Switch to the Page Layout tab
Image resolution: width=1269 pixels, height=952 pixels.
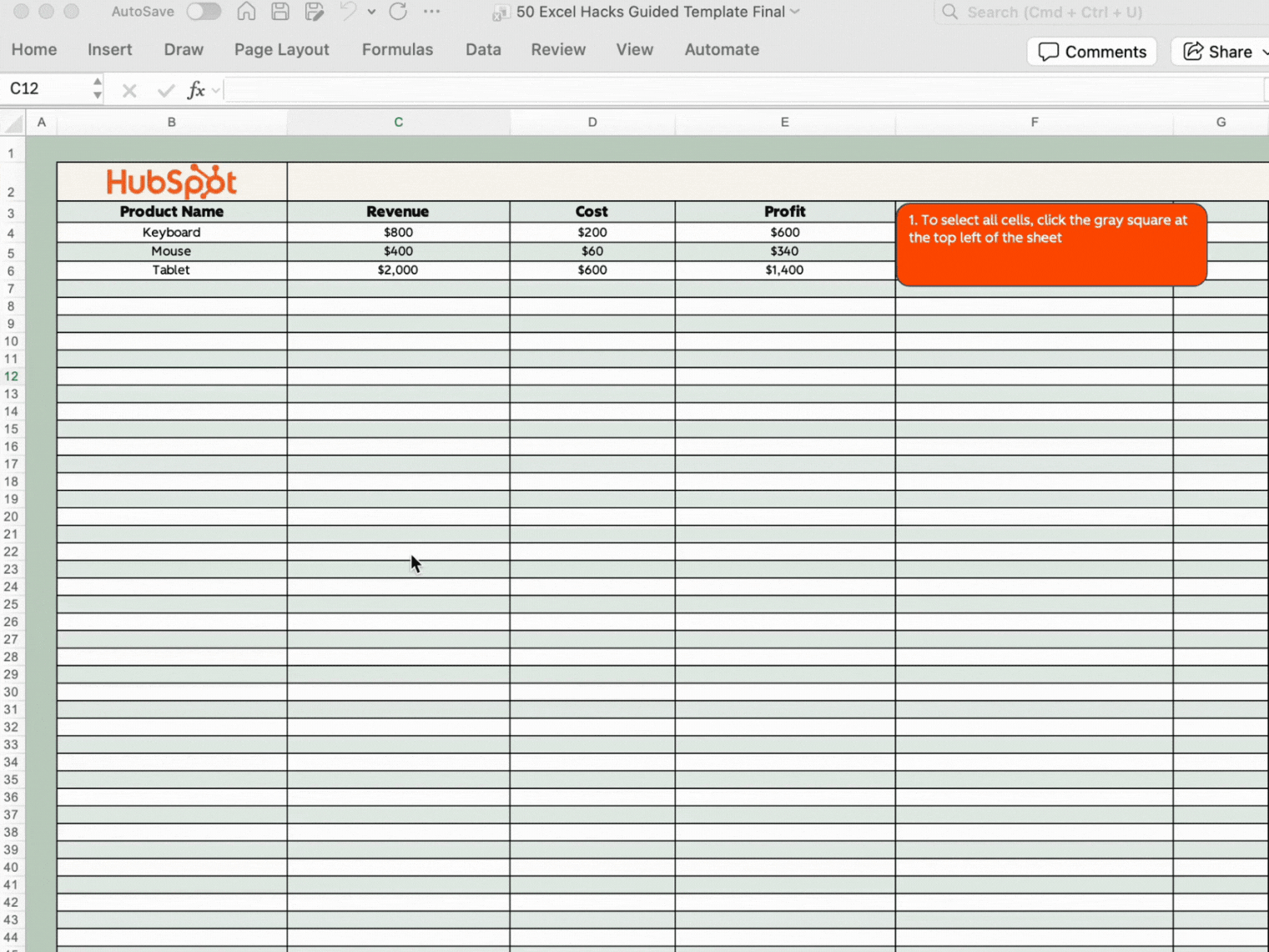pyautogui.click(x=281, y=49)
